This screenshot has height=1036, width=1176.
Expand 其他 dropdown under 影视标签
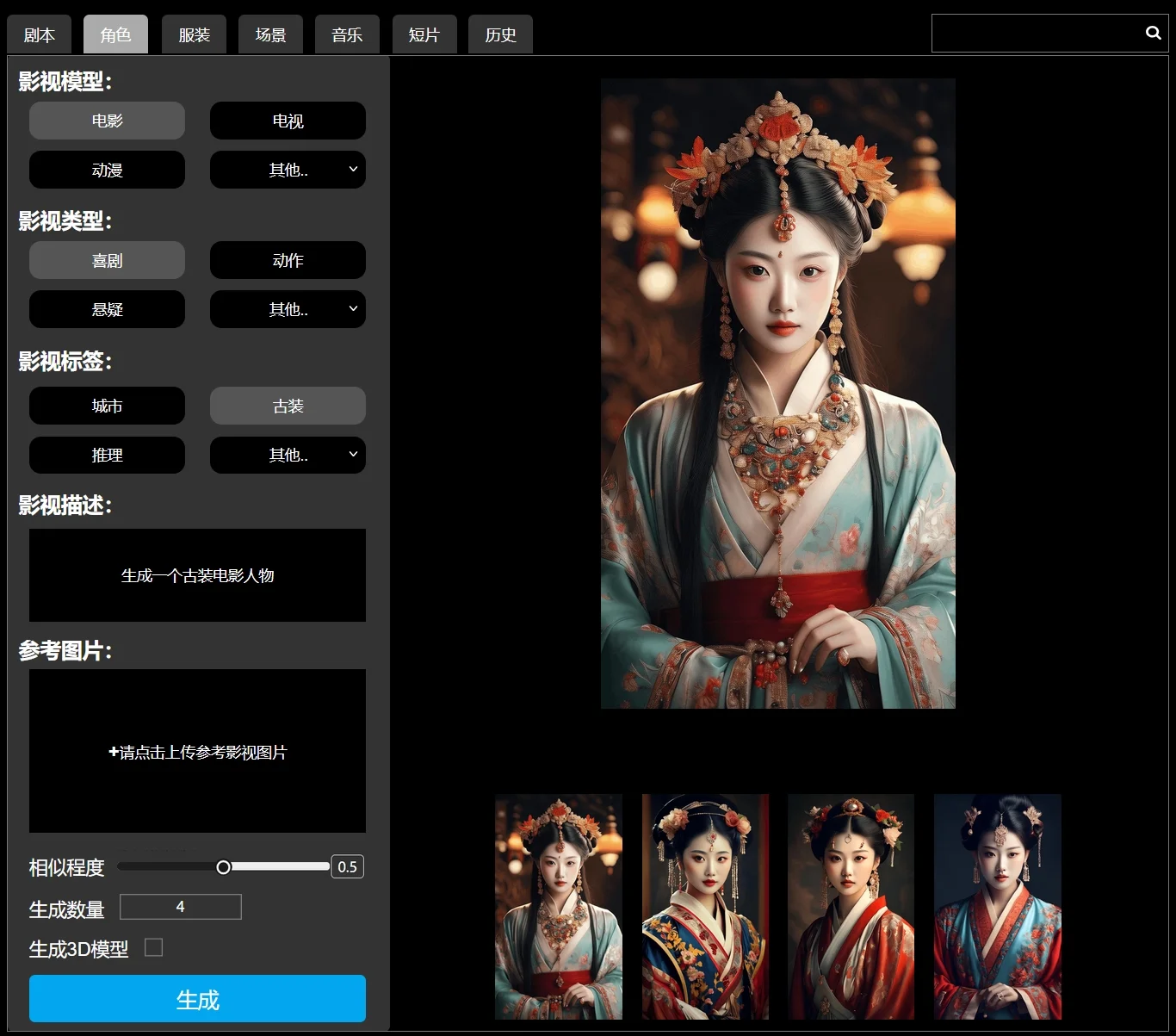click(x=288, y=455)
